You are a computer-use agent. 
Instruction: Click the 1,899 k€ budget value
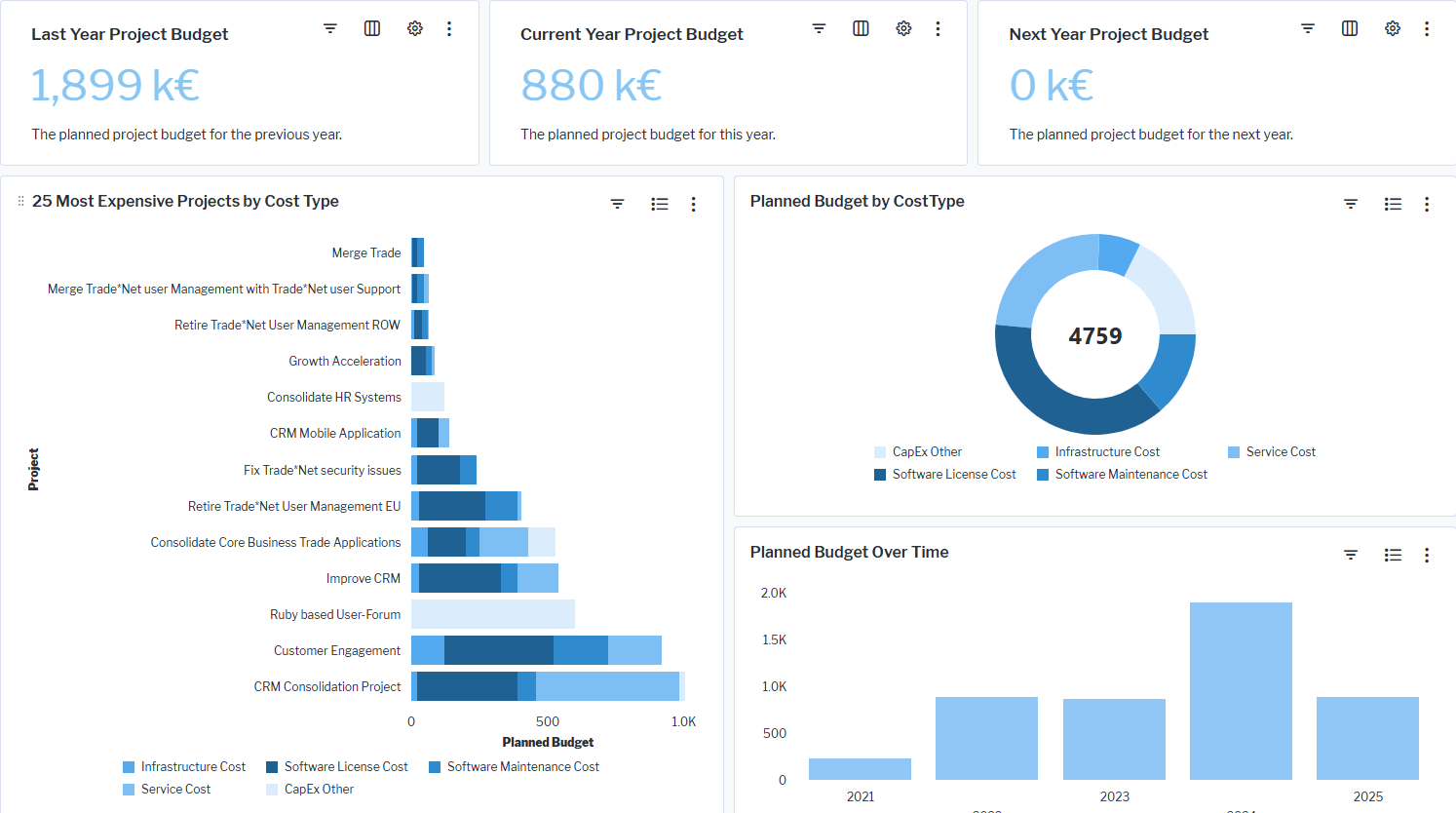[x=115, y=86]
